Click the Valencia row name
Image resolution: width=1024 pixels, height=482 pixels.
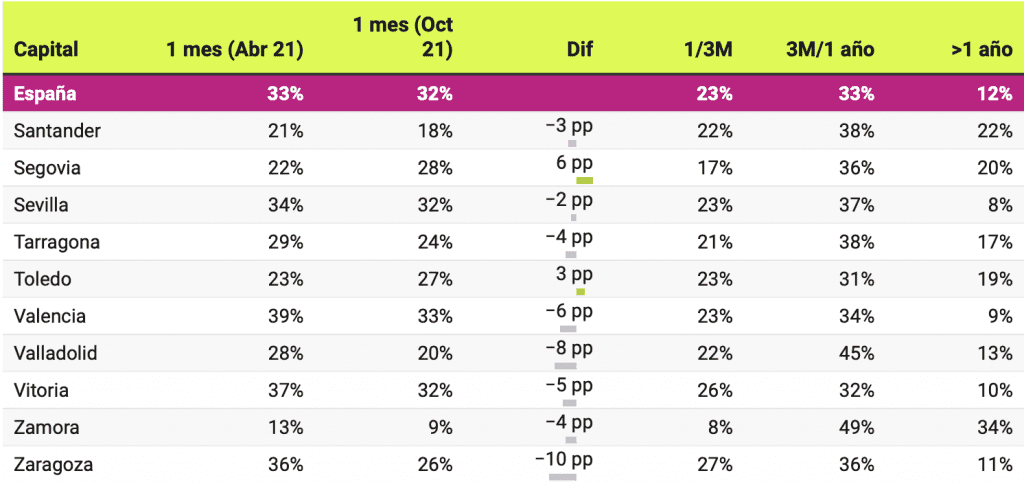point(50,316)
